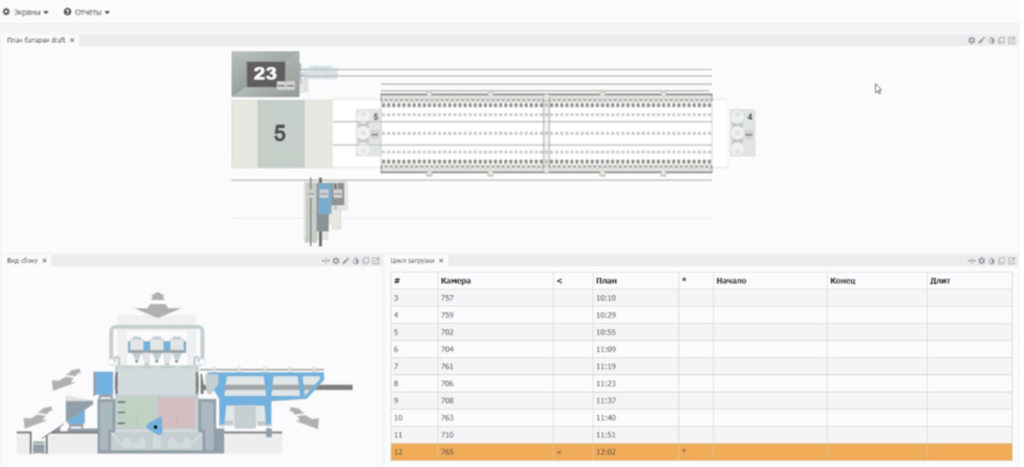This screenshot has height=467, width=1024.
Task: Click the dark block numbered 23
Action: [265, 74]
